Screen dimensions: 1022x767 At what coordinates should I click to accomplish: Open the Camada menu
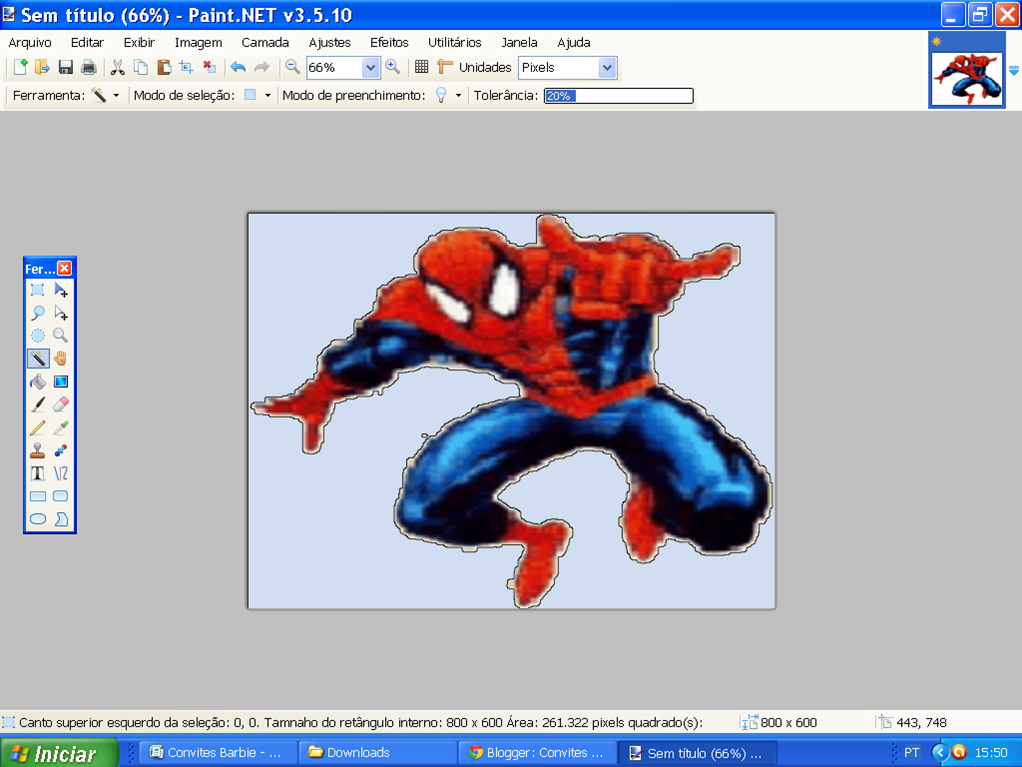point(265,42)
